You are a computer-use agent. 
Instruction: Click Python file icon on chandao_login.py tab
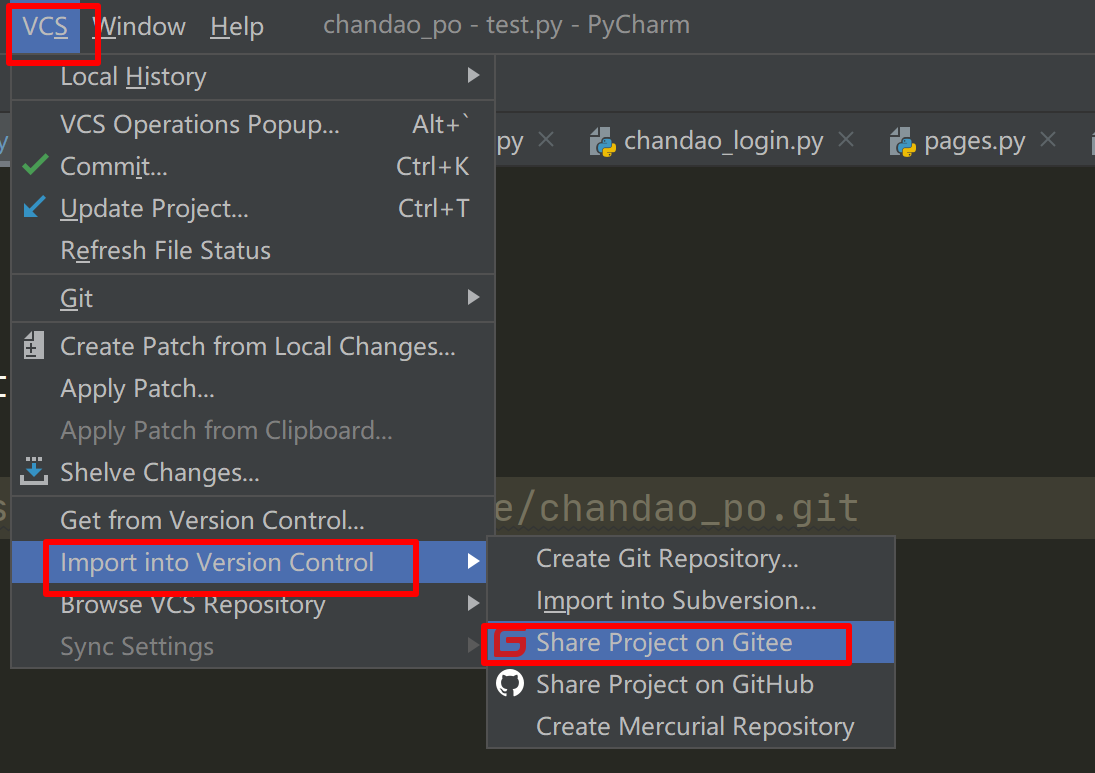[x=602, y=142]
